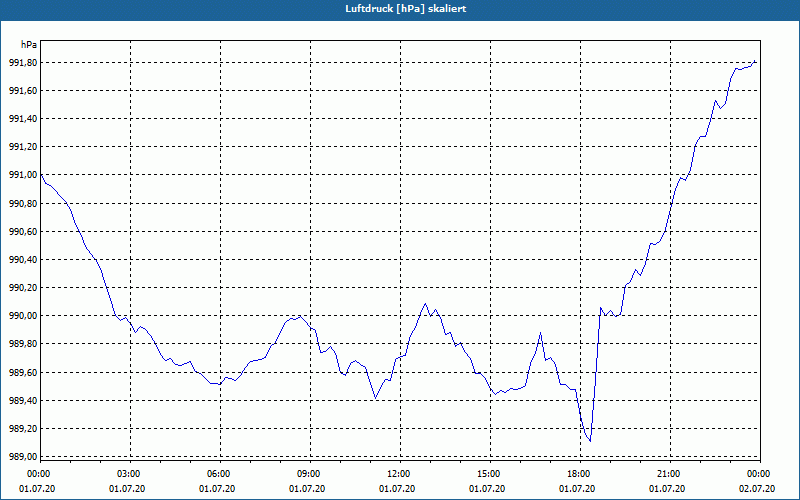Click the 09:00 time label

[x=310, y=474]
